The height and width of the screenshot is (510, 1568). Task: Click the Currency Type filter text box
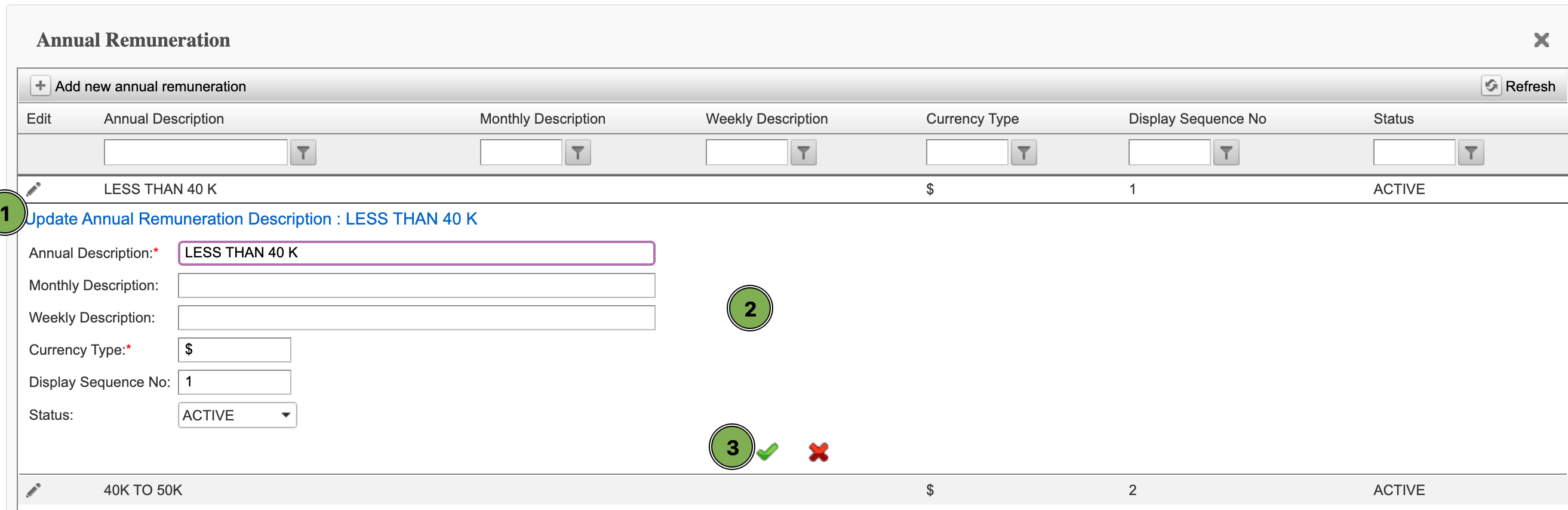tap(967, 153)
